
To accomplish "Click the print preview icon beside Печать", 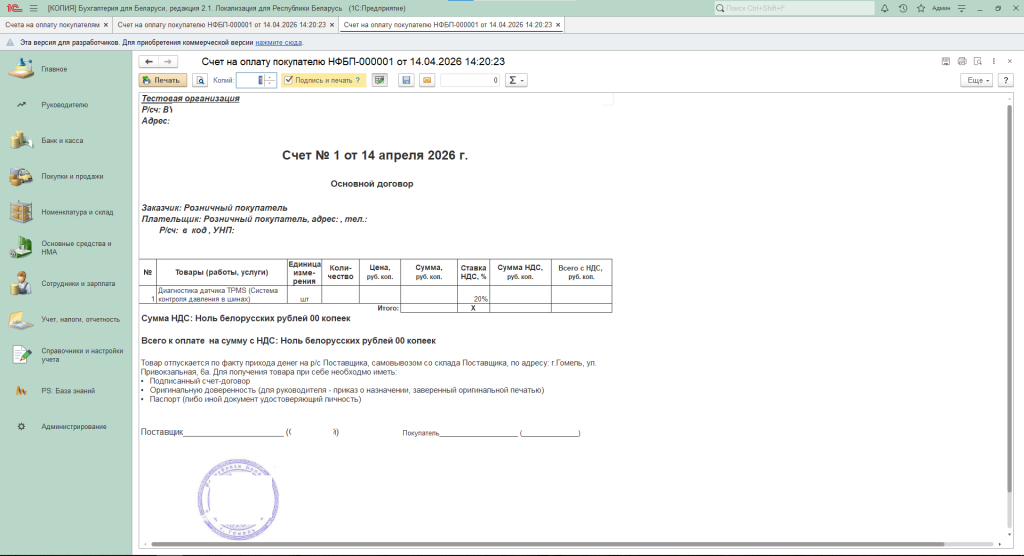I will (200, 80).
